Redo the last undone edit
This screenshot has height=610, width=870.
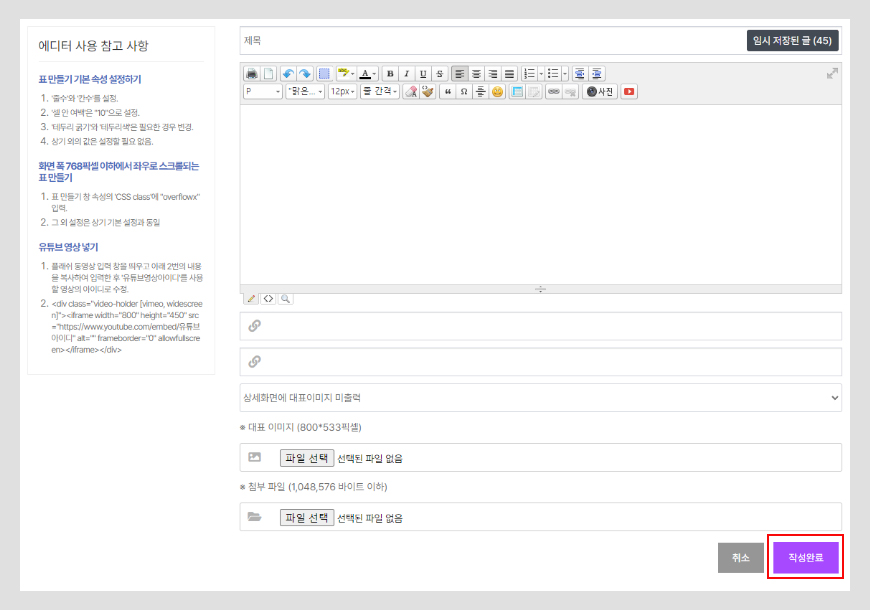point(305,73)
